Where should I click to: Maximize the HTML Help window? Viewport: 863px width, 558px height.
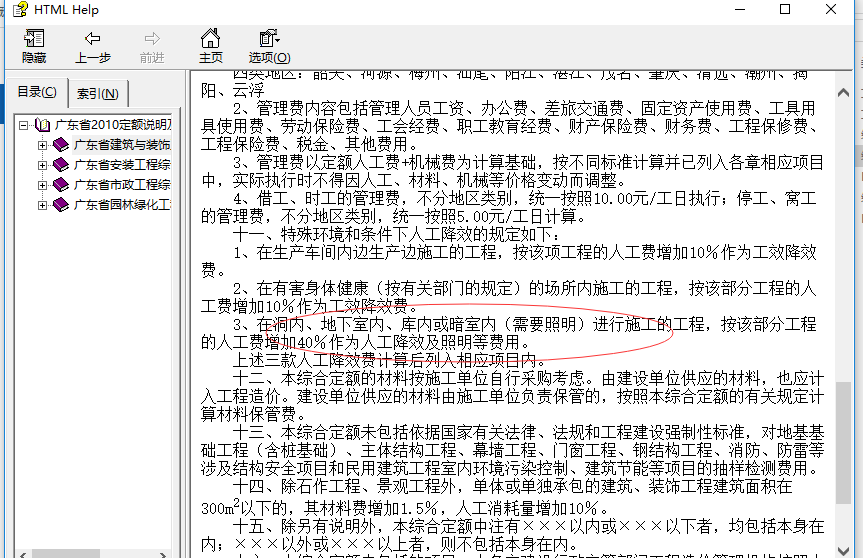coord(785,9)
